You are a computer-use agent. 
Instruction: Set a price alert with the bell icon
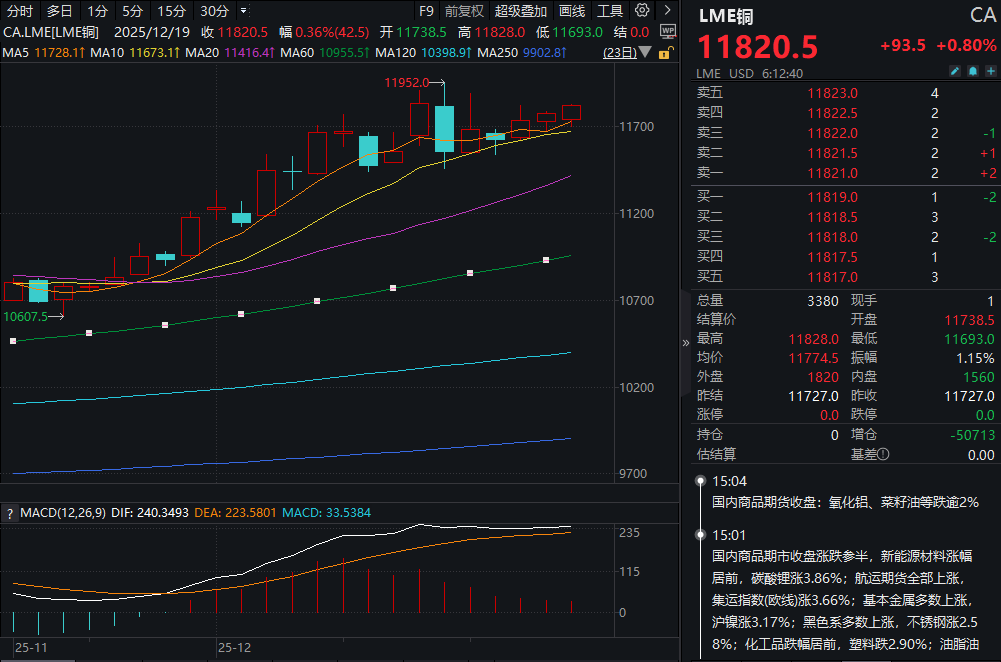point(971,72)
